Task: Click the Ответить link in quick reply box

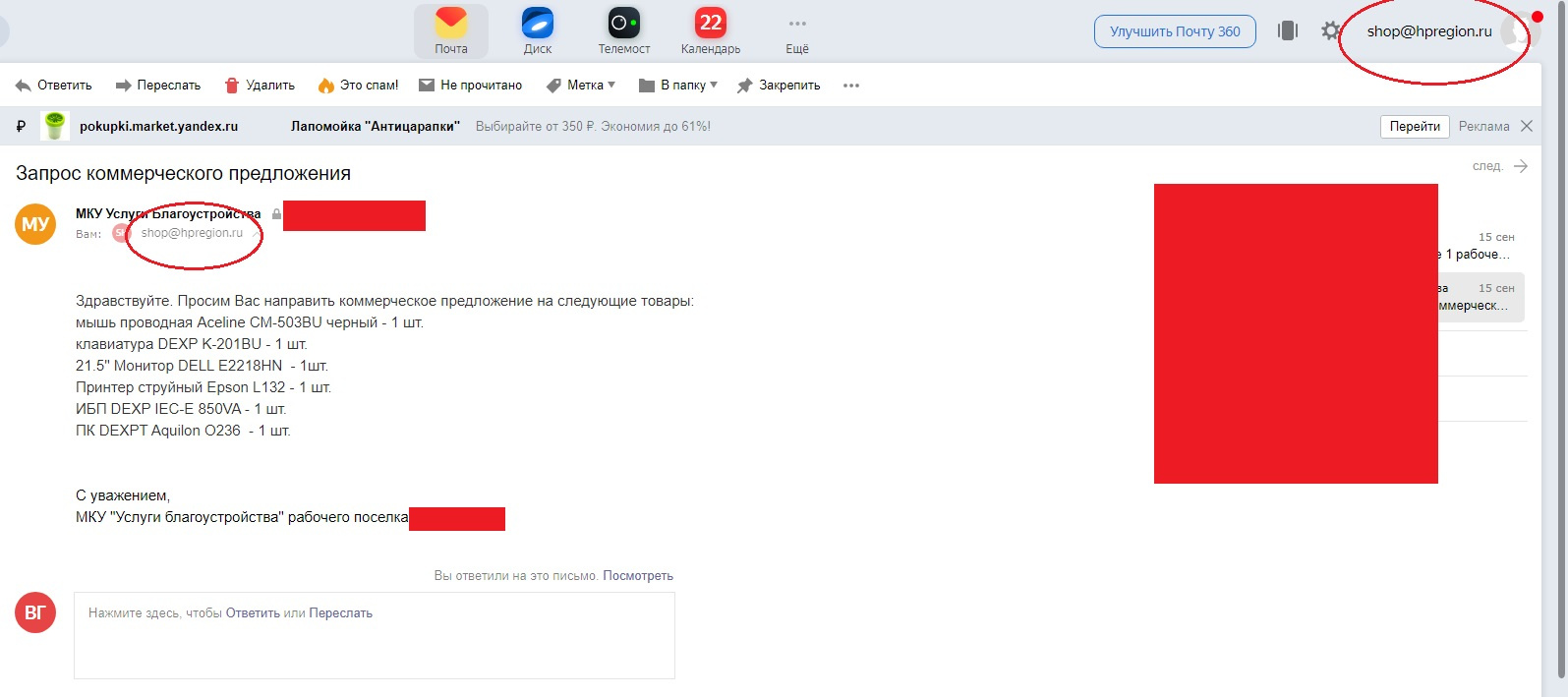Action: point(253,612)
